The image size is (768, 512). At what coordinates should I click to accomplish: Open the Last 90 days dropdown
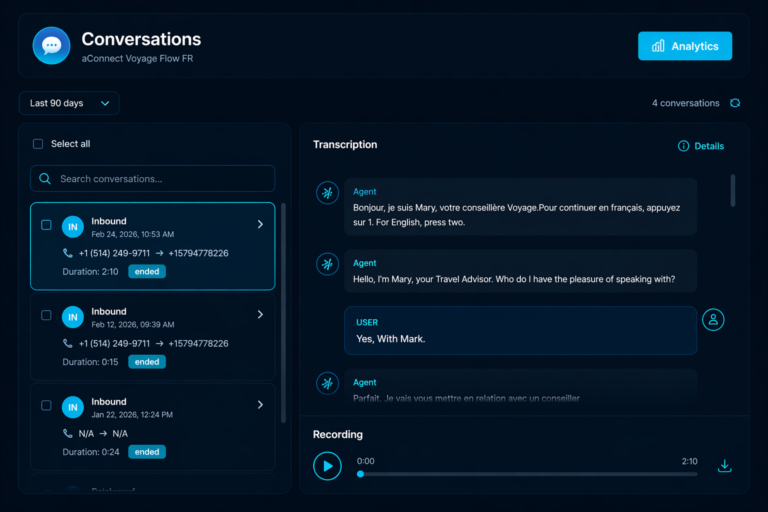[69, 103]
